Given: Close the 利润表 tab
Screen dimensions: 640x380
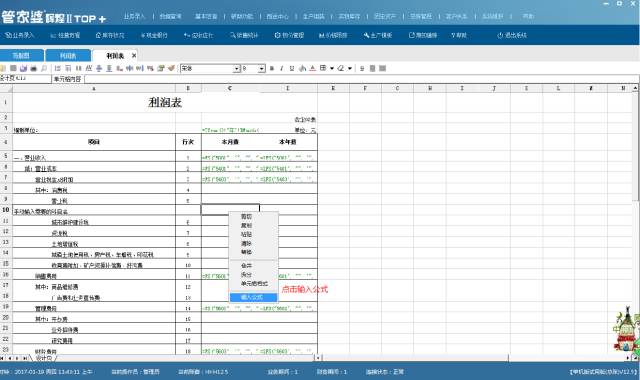Looking at the screenshot, I should click(134, 55).
